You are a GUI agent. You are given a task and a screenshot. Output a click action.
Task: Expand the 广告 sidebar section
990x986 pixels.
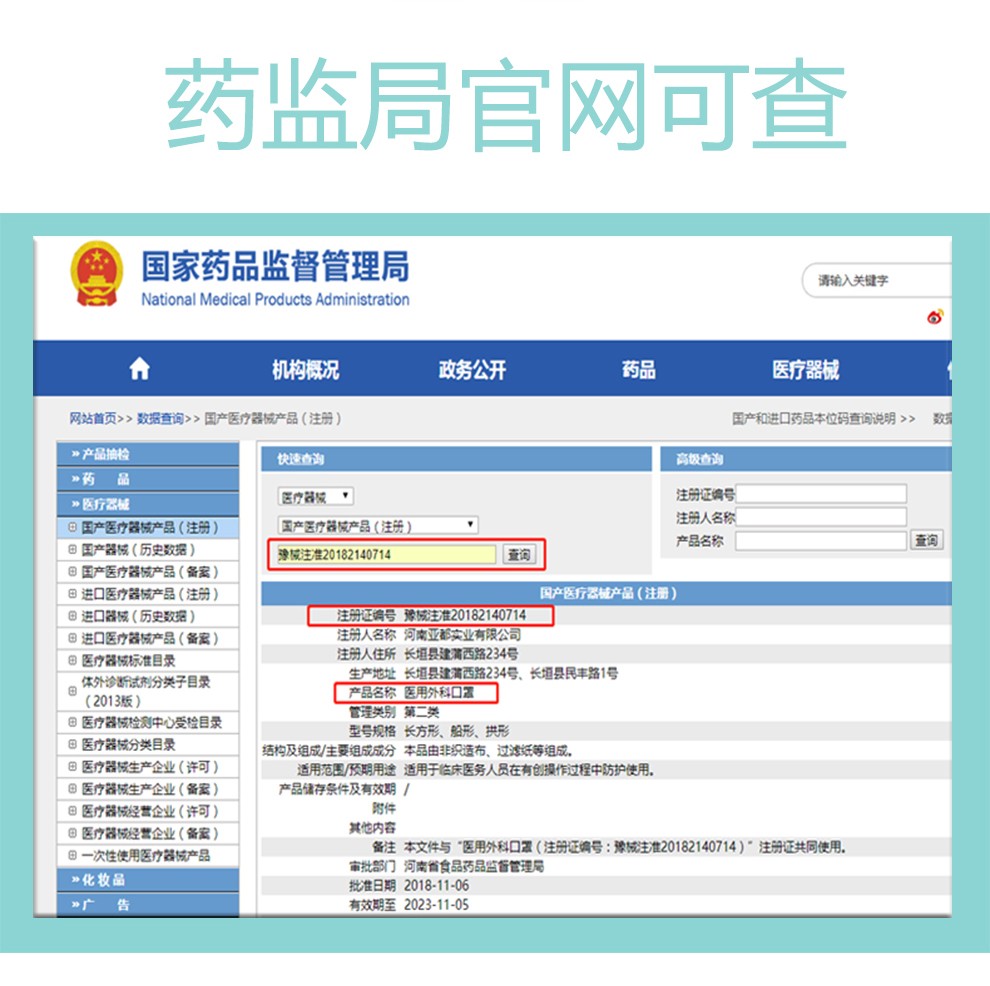coord(148,905)
